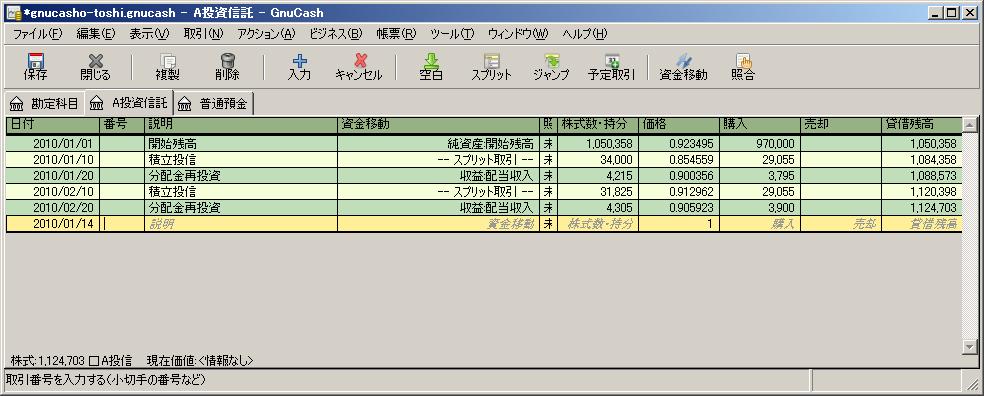Screen dimensions: 984x396
Task: Open the 予定取引 scheduled transaction icon
Action: coord(611,67)
